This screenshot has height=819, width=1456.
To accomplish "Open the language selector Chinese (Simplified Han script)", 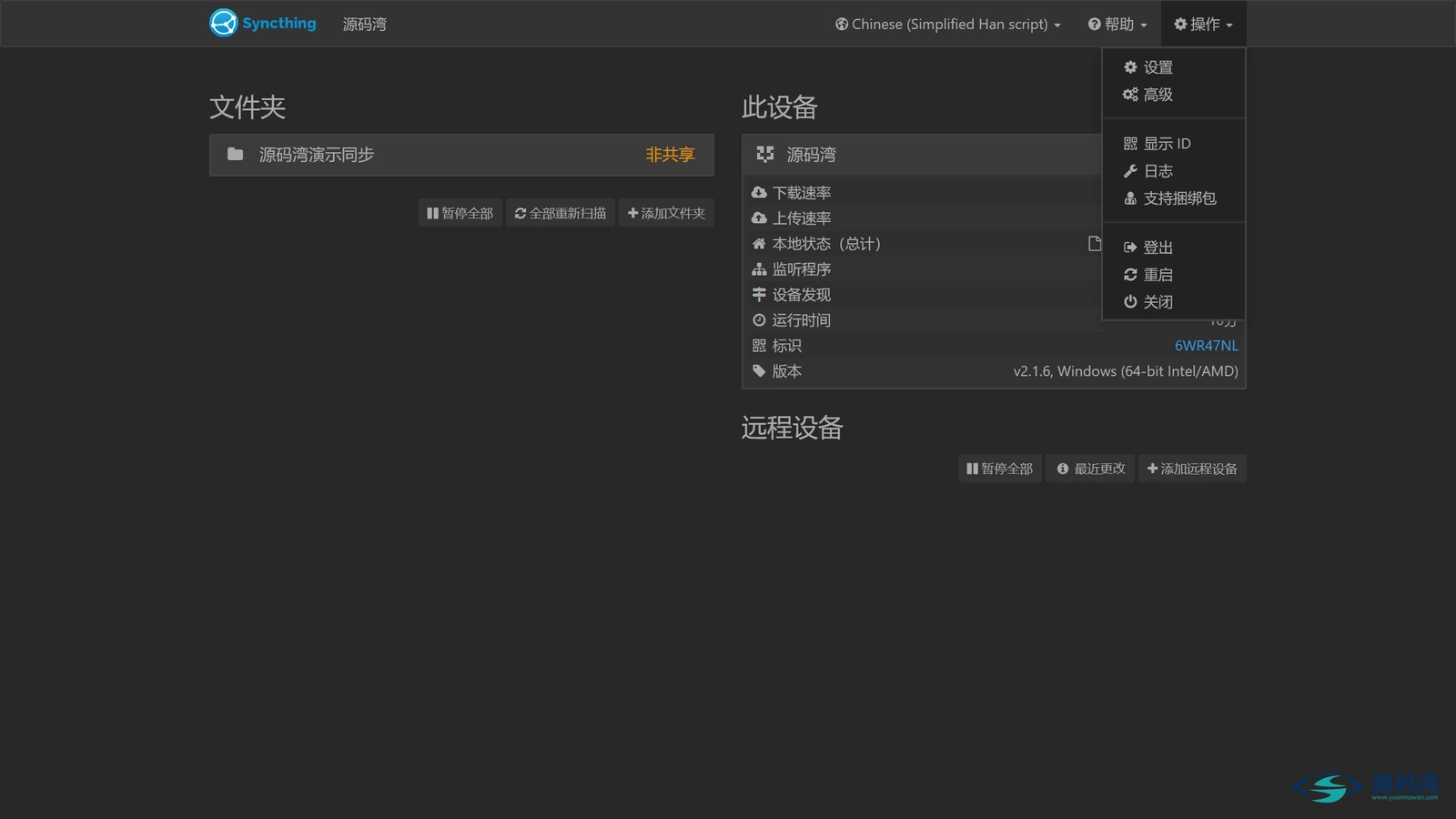I will click(x=948, y=24).
